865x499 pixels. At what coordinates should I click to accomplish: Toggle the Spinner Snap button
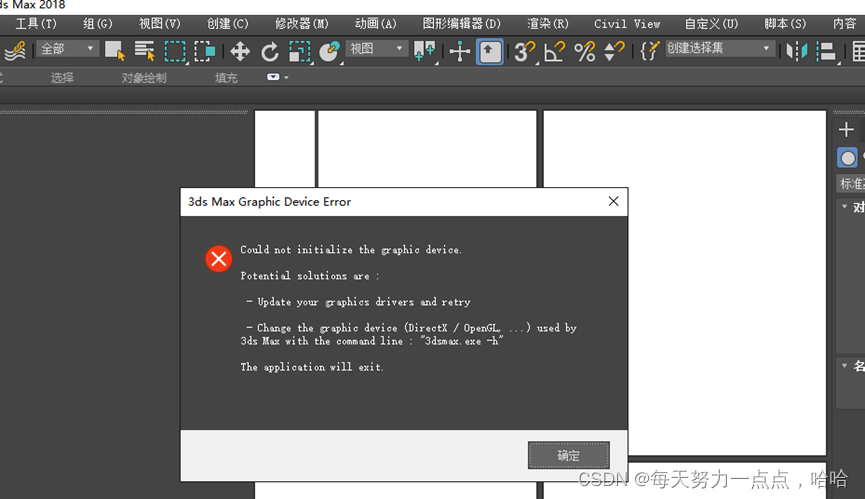[x=614, y=52]
